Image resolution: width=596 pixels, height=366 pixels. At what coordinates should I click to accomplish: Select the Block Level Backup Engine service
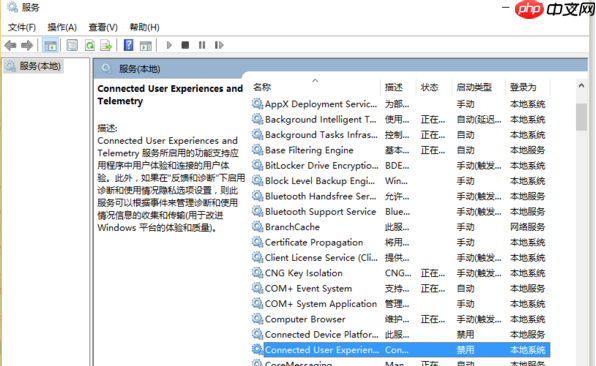click(320, 181)
